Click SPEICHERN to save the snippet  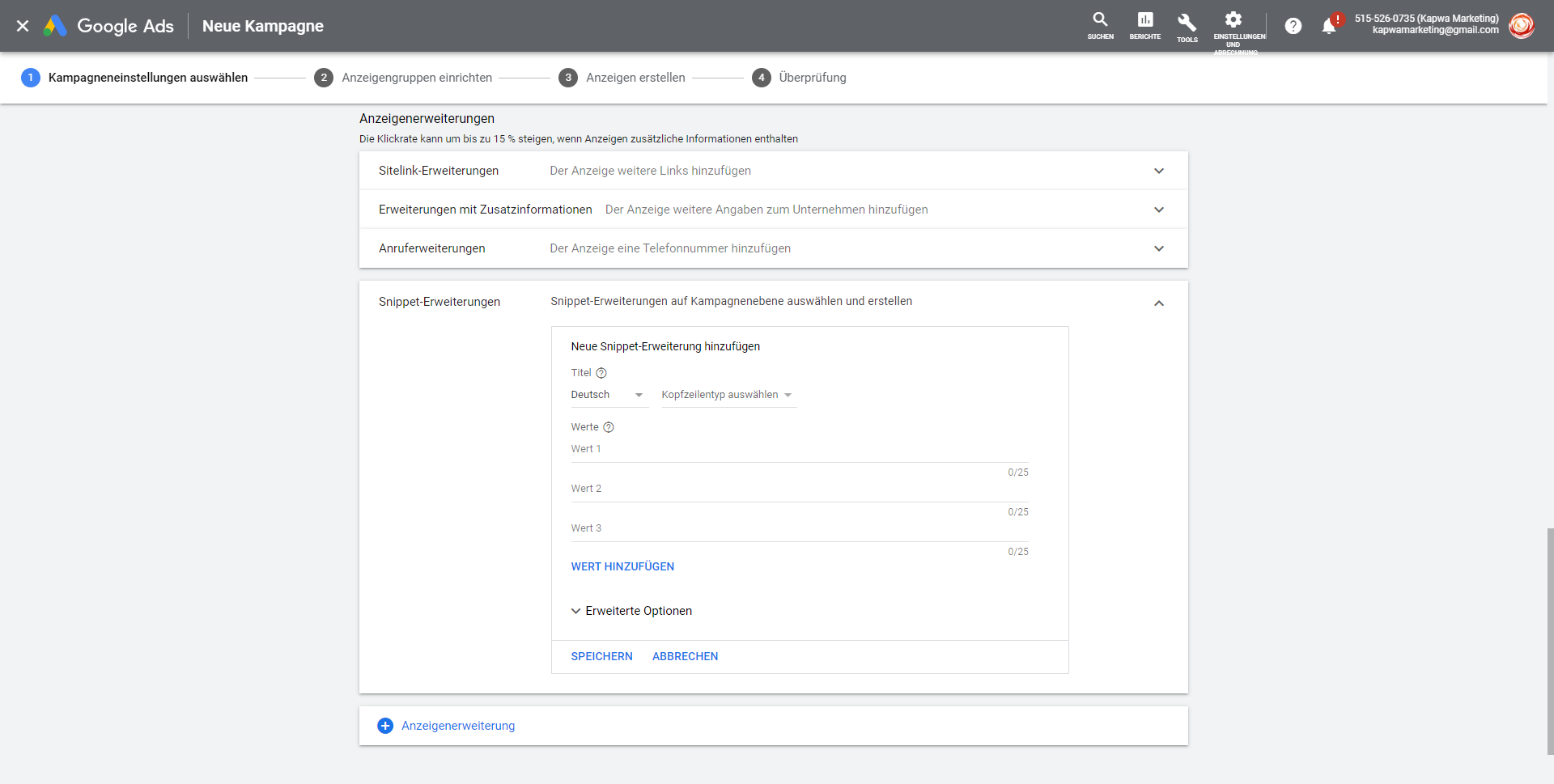tap(601, 656)
